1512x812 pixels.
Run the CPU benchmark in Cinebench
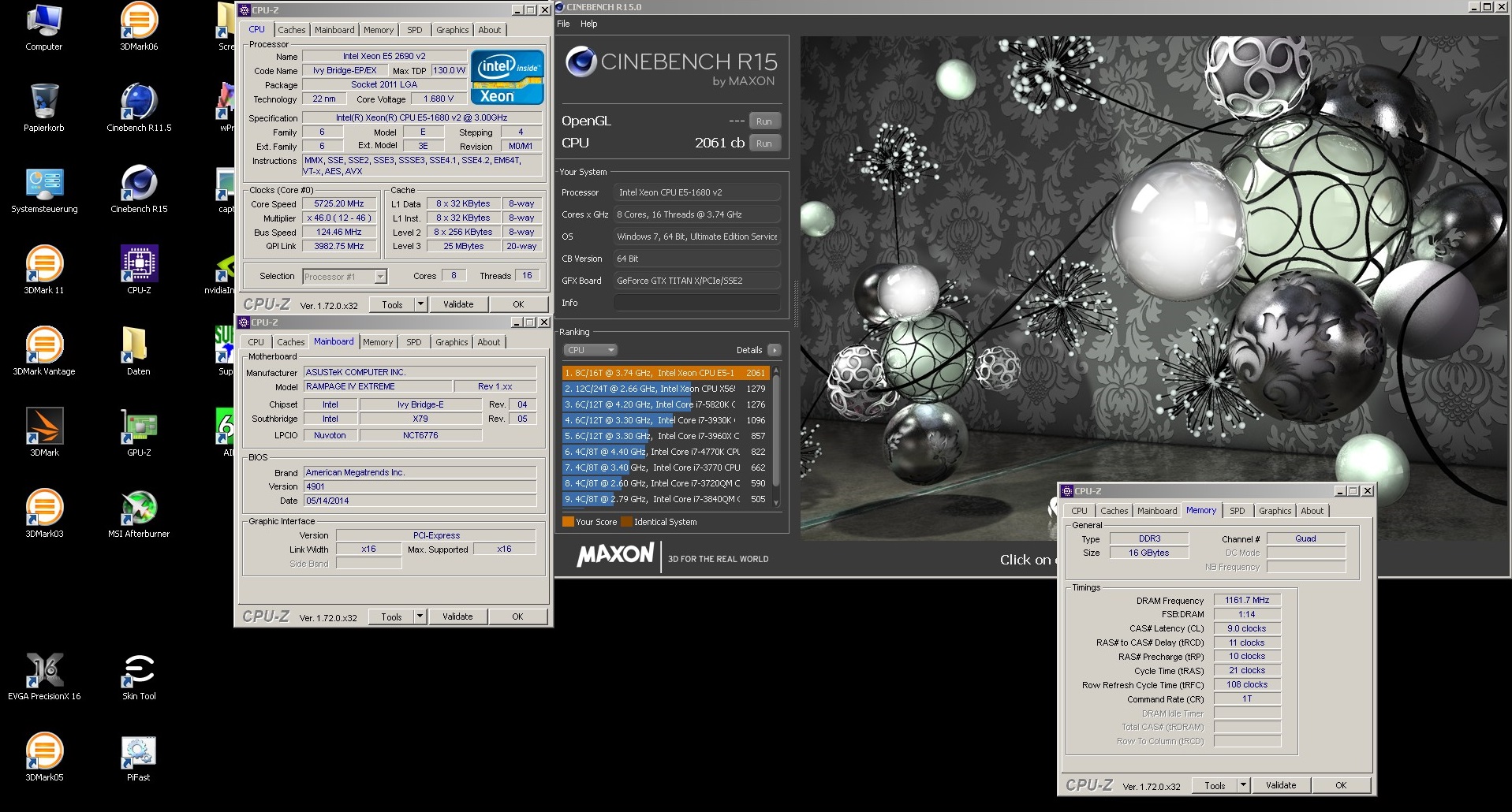764,143
